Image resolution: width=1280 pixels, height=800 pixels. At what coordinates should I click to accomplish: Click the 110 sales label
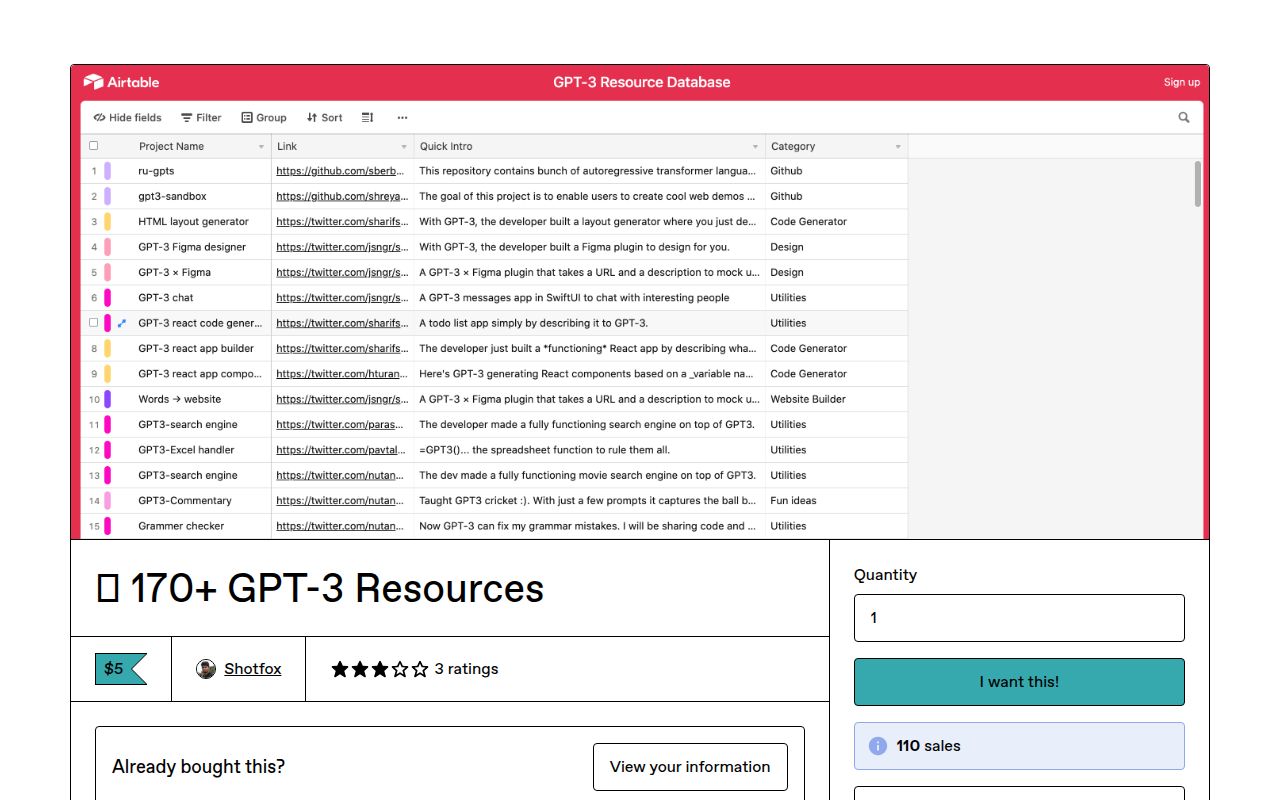coord(929,746)
